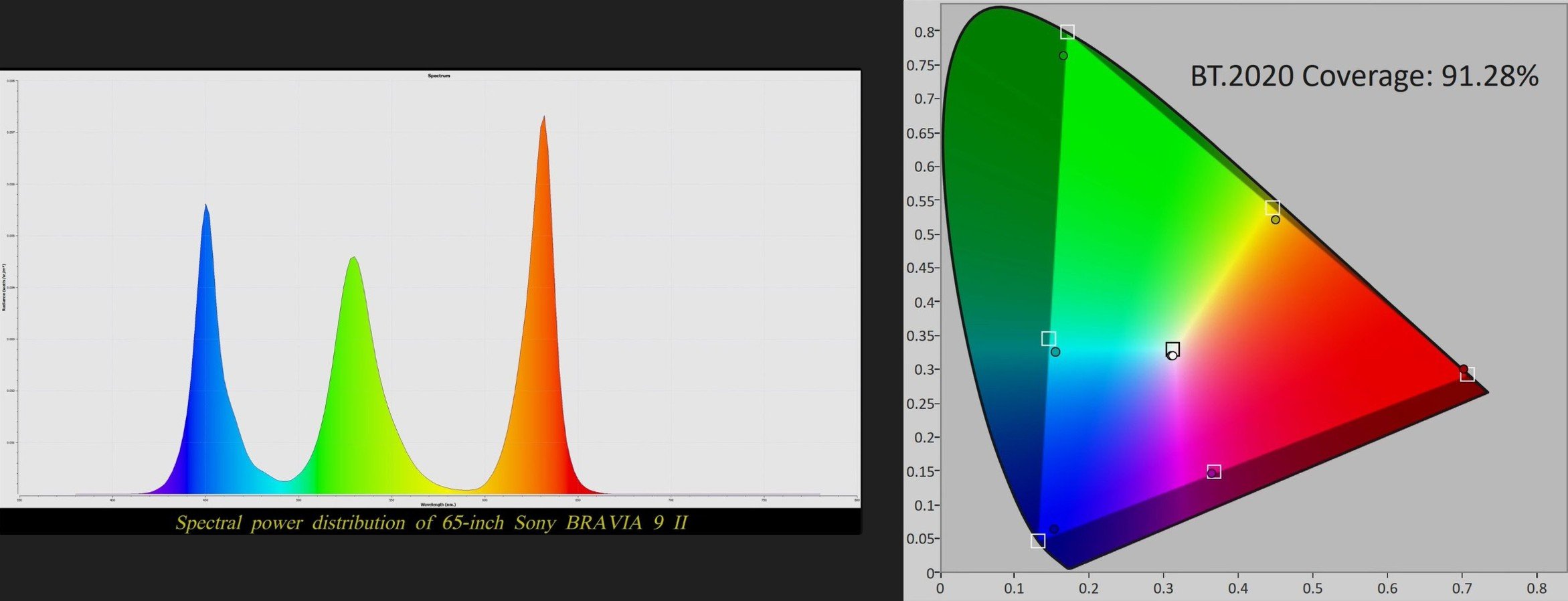Viewport: 1568px width, 601px height.
Task: Click 0.45 on the gamut vertical axis
Action: click(x=921, y=268)
